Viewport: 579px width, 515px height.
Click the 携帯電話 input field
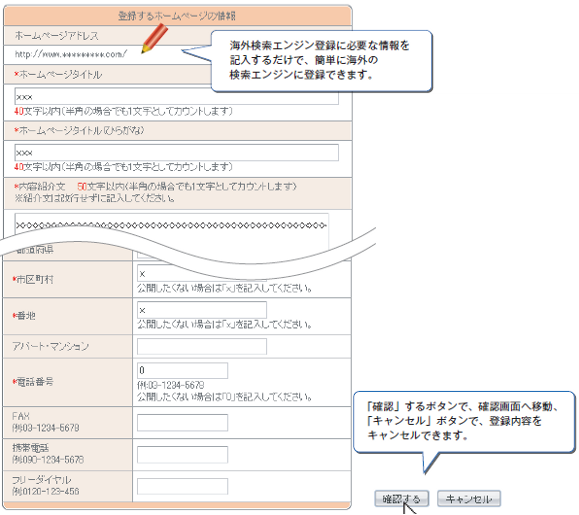(x=182, y=454)
